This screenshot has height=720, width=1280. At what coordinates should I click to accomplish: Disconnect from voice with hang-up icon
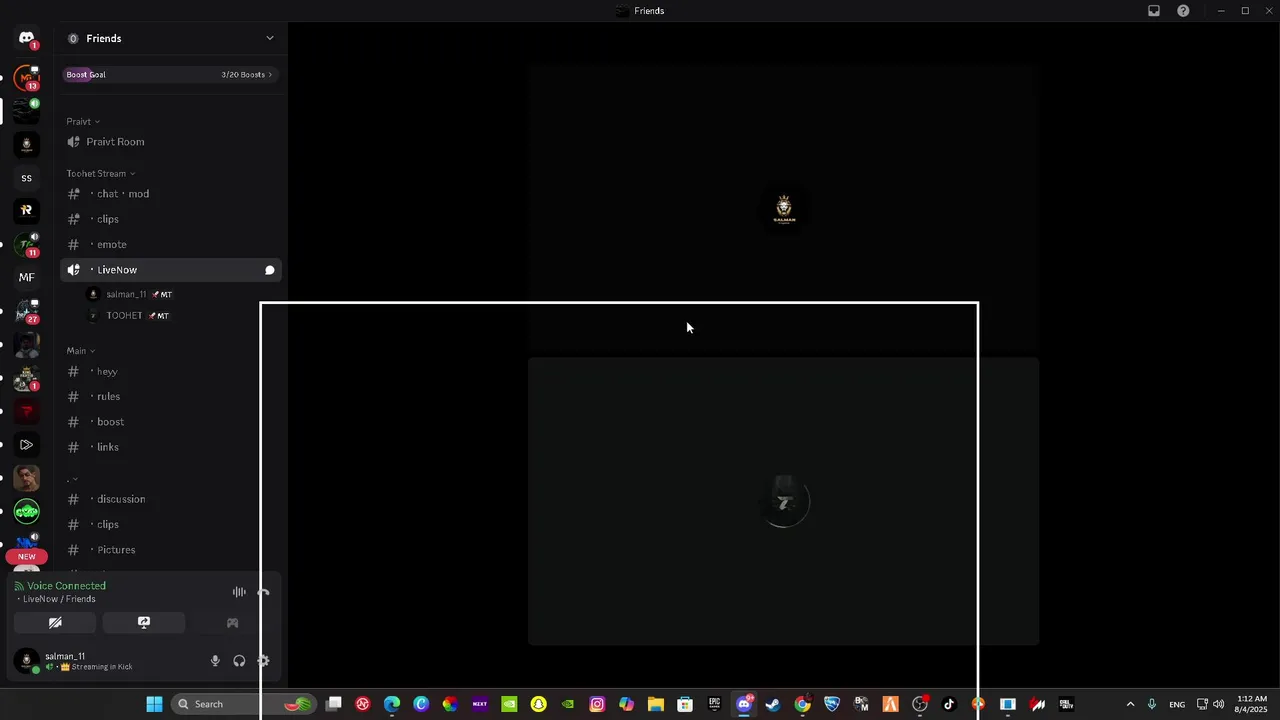point(264,592)
